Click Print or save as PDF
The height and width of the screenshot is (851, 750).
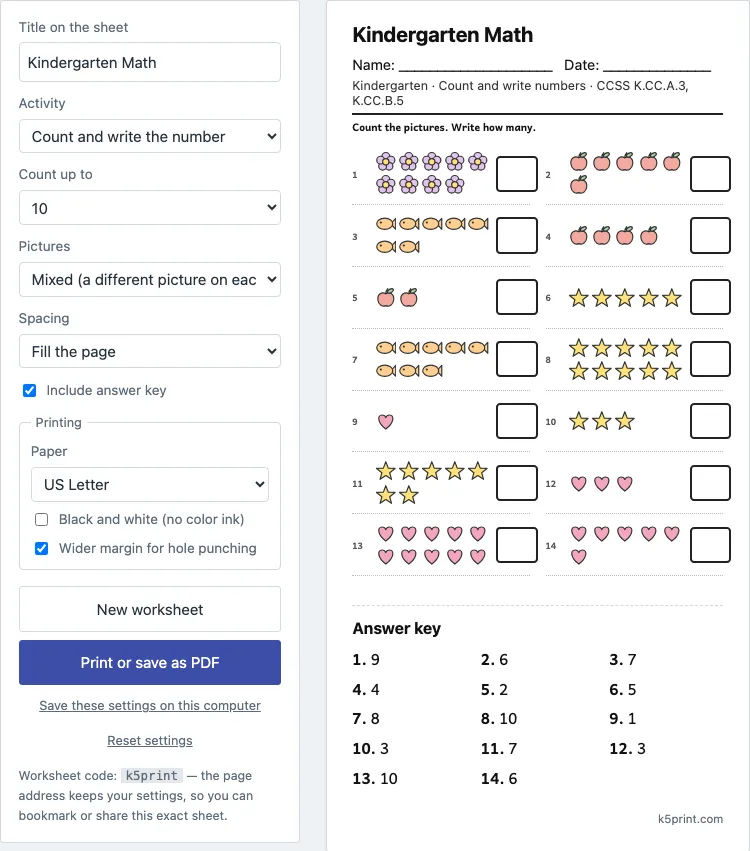click(150, 662)
